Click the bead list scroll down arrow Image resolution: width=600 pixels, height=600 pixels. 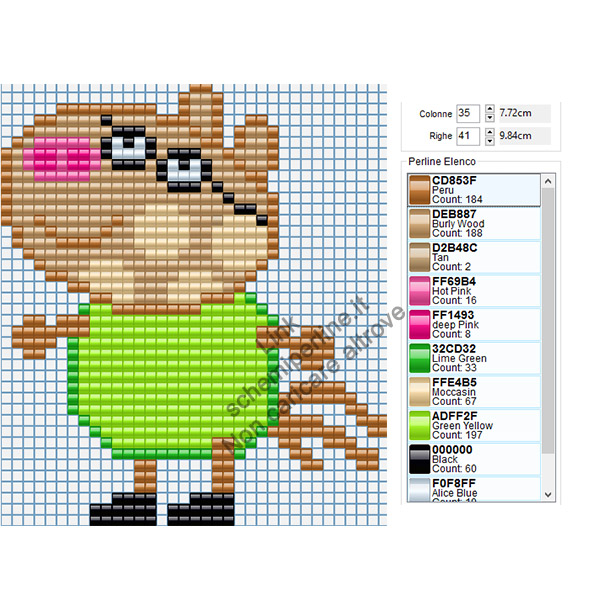pyautogui.click(x=548, y=494)
